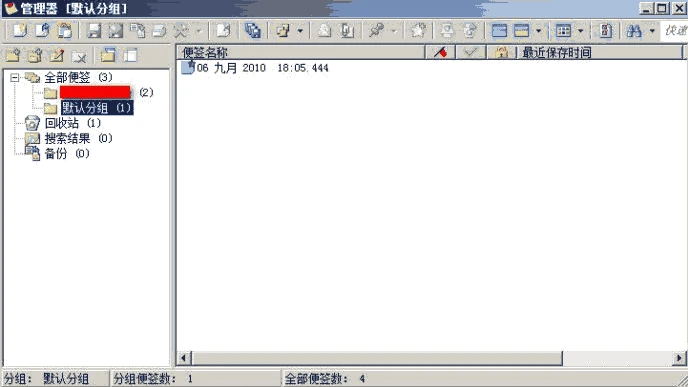Click the horizontal scrollbar left arrow
Screen dimensions: 688x387
(x=184, y=358)
